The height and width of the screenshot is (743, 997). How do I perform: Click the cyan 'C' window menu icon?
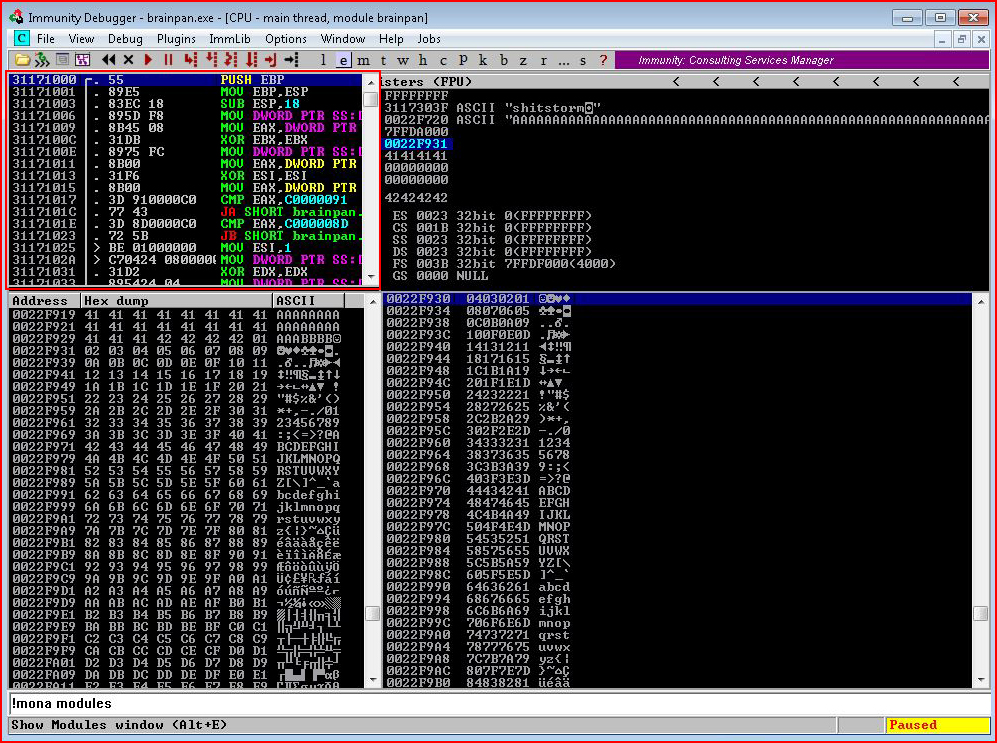coord(22,39)
